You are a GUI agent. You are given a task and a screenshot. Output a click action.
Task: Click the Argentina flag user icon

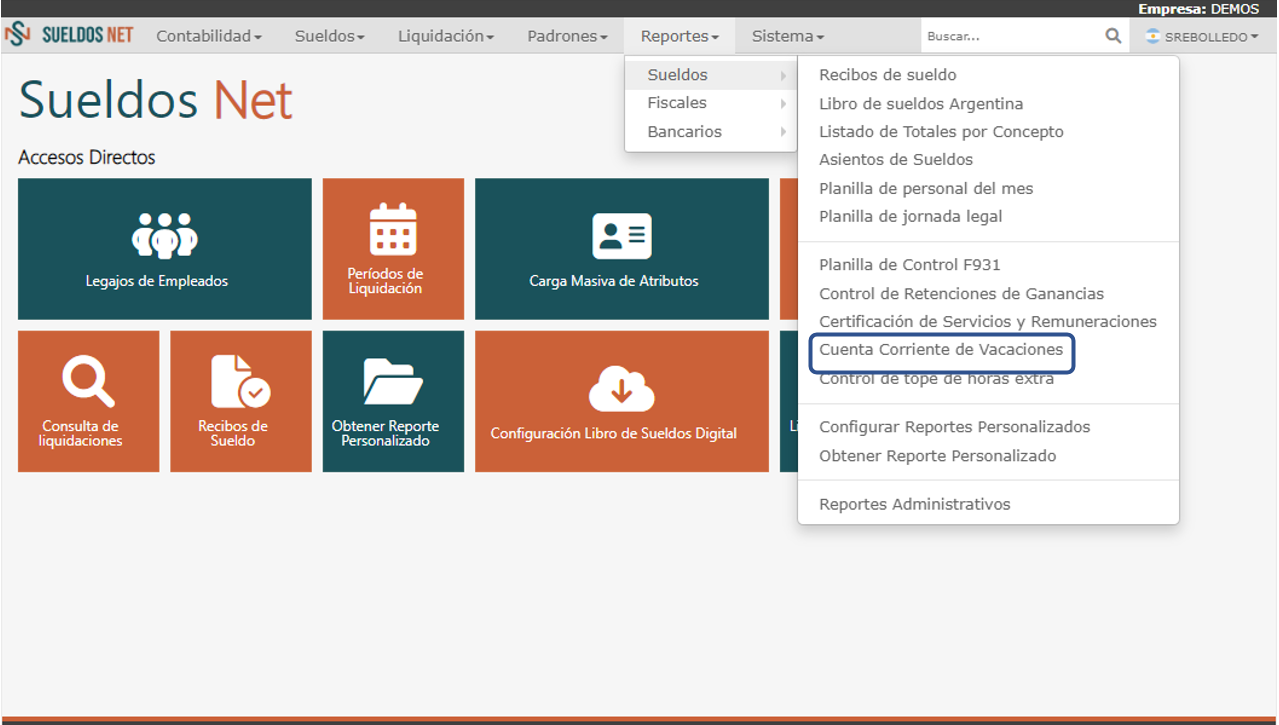[1153, 36]
